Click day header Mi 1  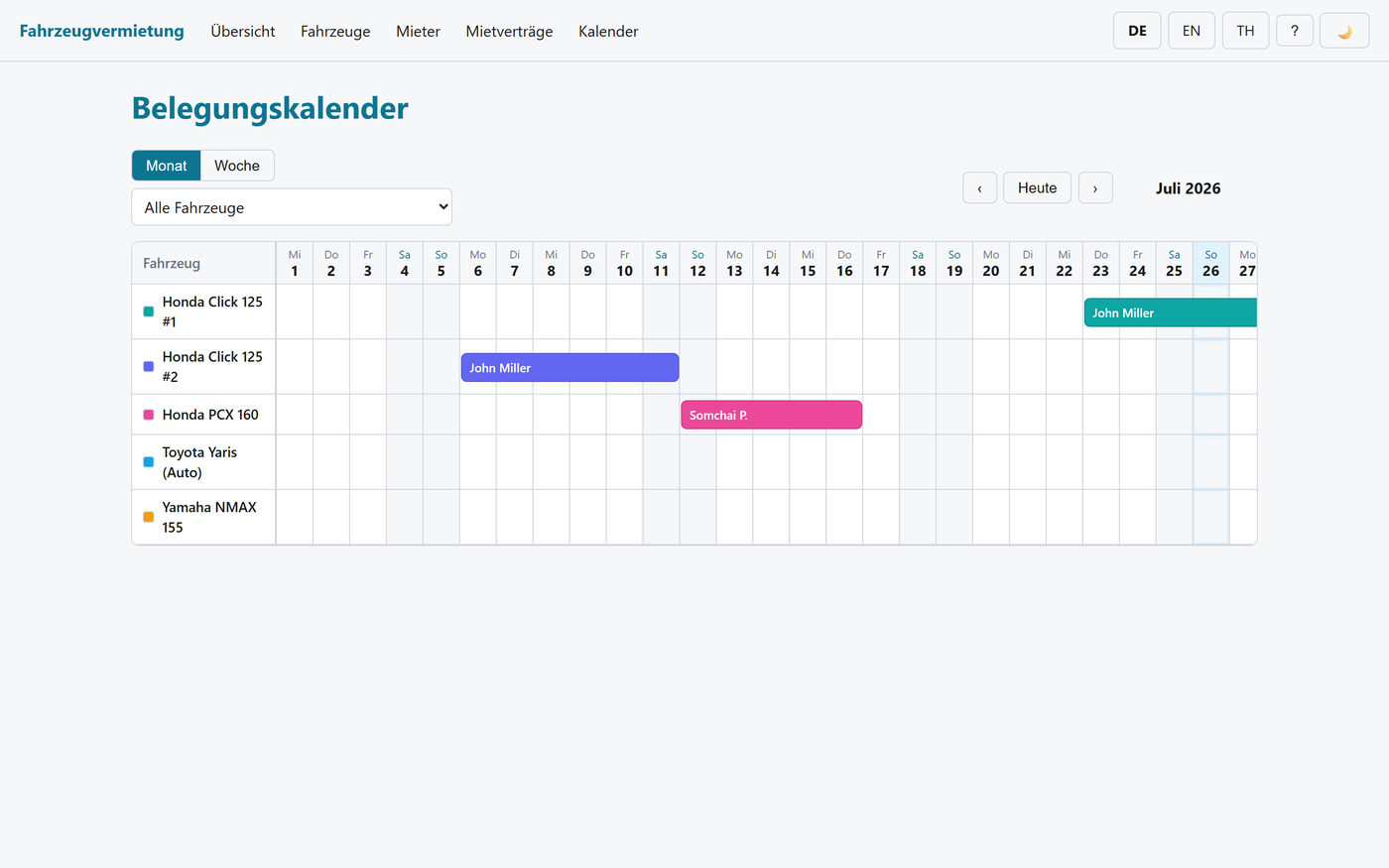pos(295,263)
